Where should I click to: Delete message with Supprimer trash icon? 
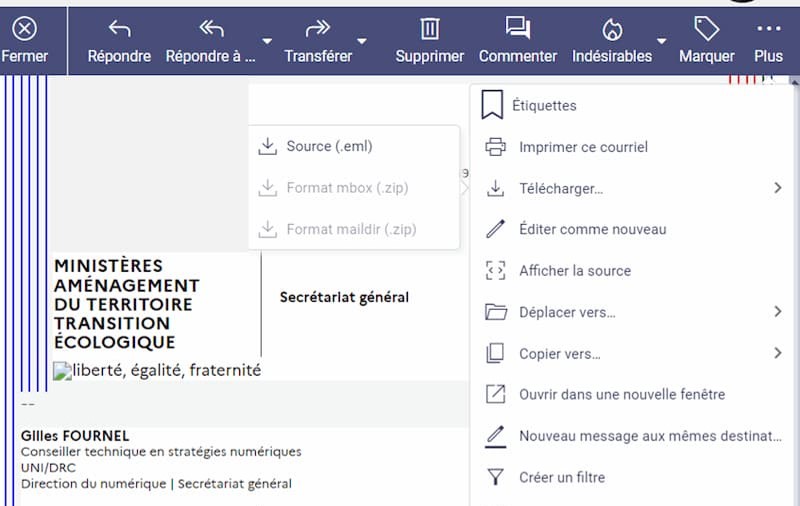tap(429, 29)
